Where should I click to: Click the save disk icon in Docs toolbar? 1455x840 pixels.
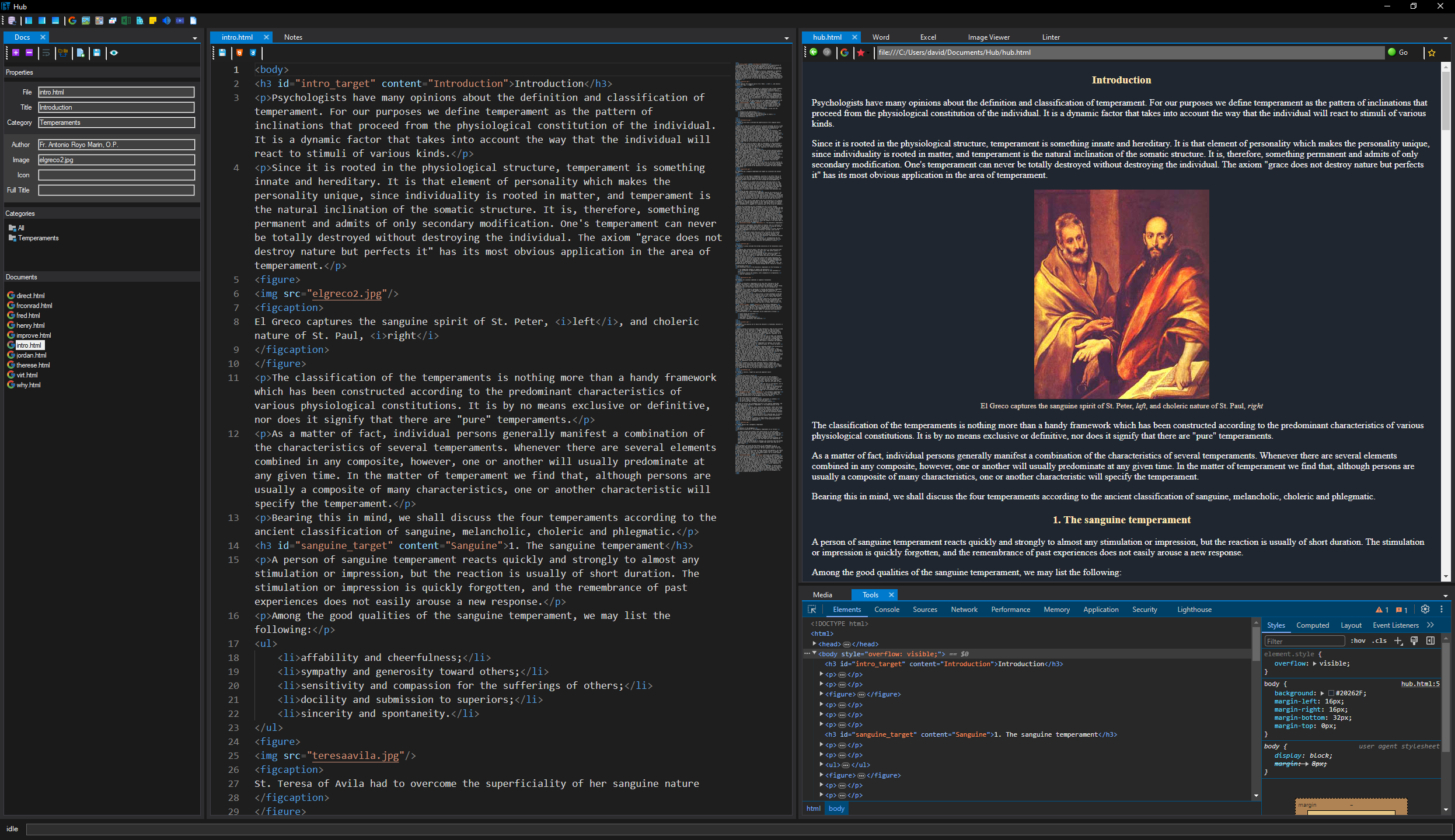97,52
